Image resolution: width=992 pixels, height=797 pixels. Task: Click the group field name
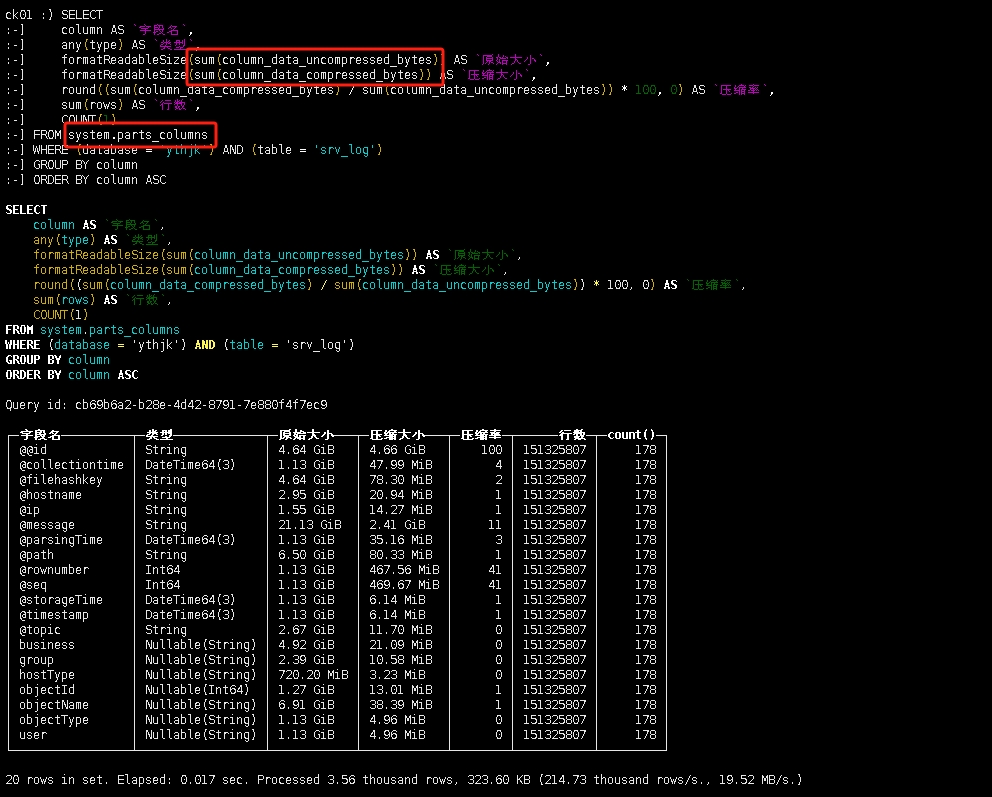click(x=36, y=660)
